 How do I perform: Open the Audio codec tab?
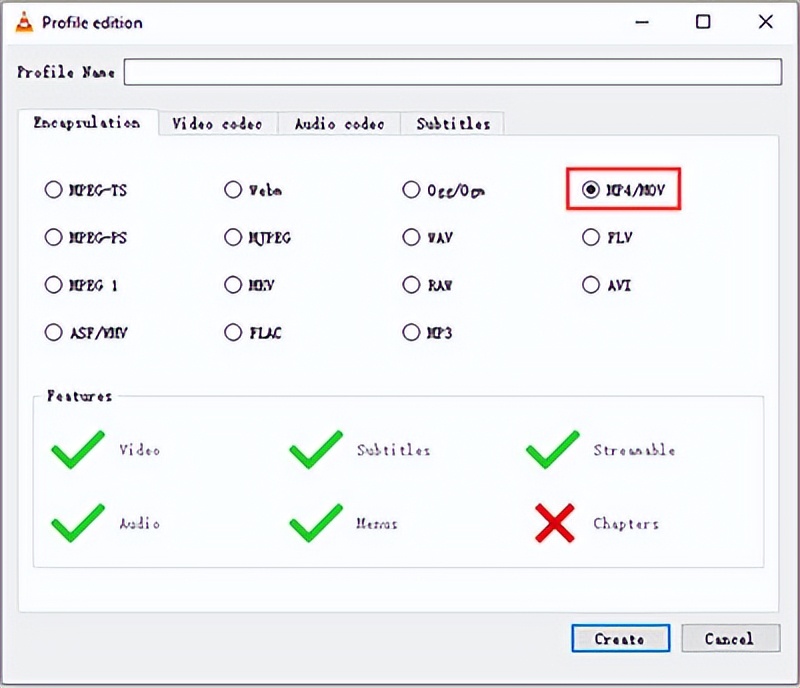click(339, 124)
